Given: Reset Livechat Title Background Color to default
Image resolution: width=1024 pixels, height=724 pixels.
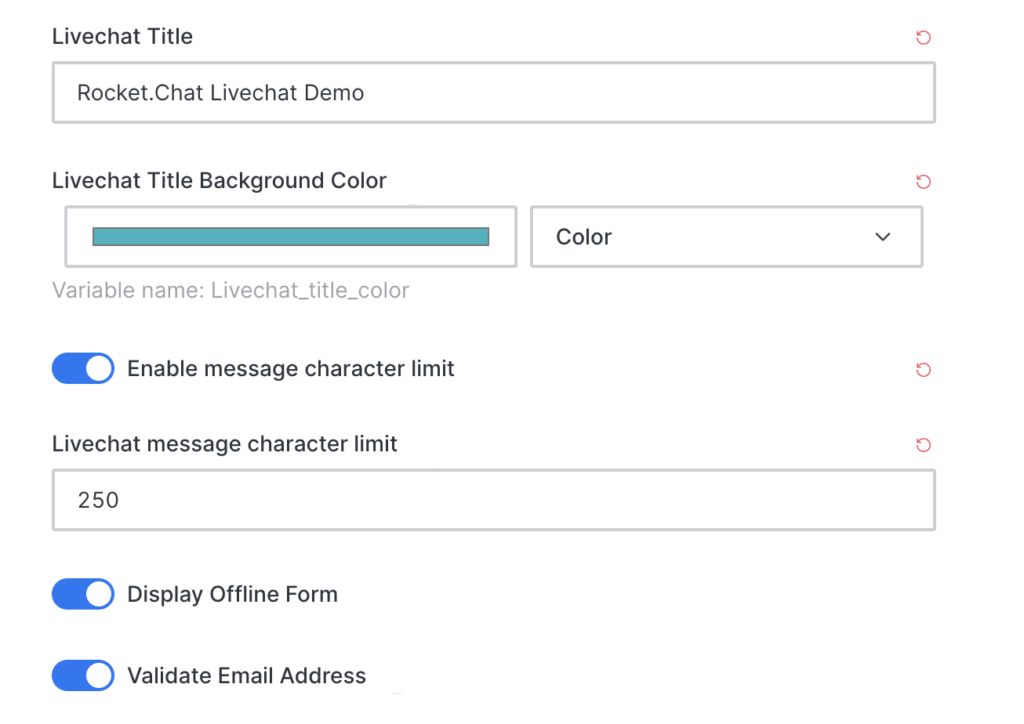Looking at the screenshot, I should pos(923,181).
